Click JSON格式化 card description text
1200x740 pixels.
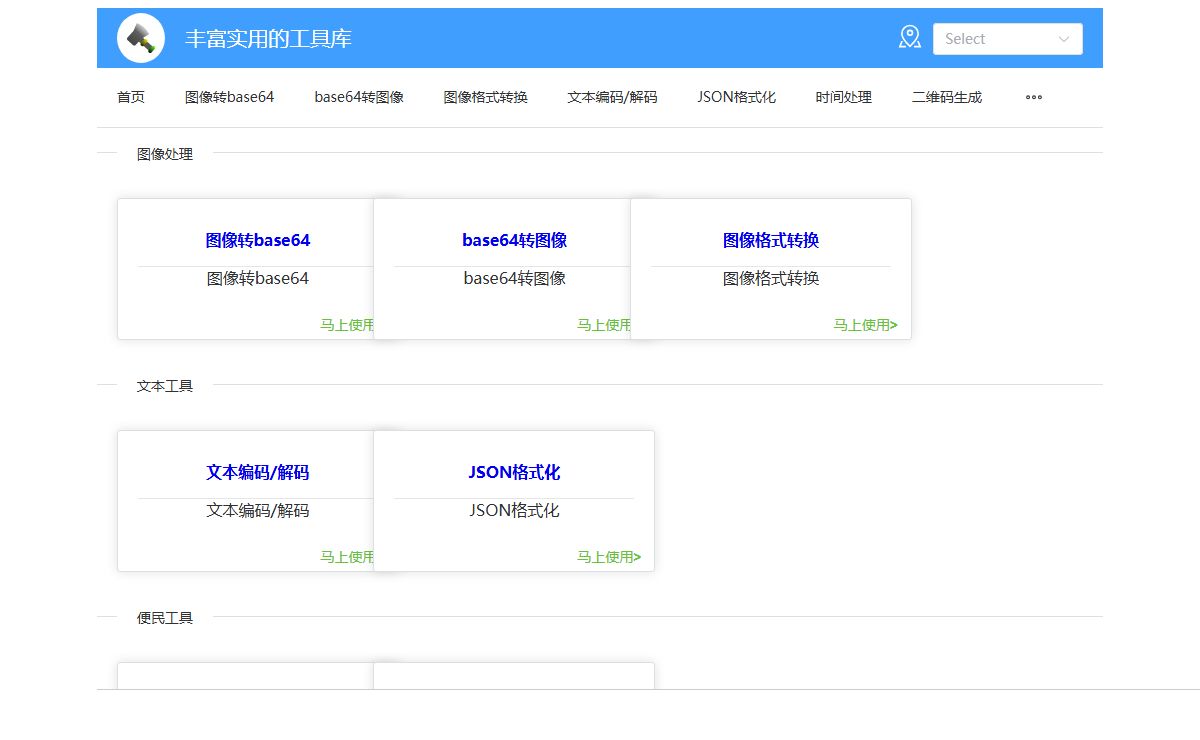[514, 510]
